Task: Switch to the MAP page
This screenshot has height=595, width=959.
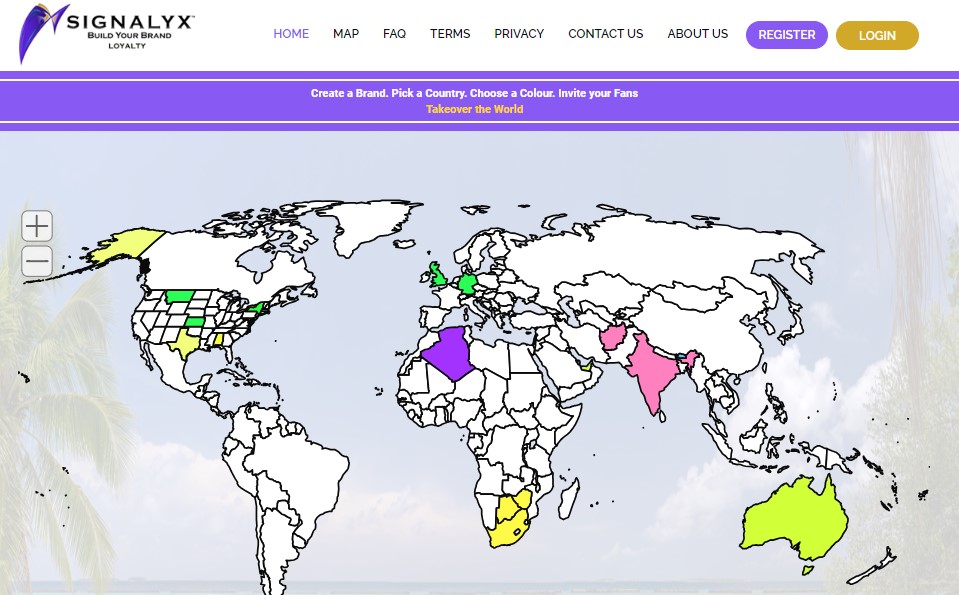Action: pyautogui.click(x=345, y=33)
